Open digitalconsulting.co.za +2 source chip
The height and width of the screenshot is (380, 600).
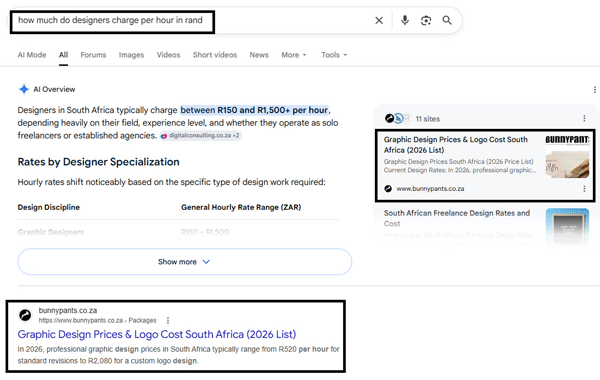201,135
